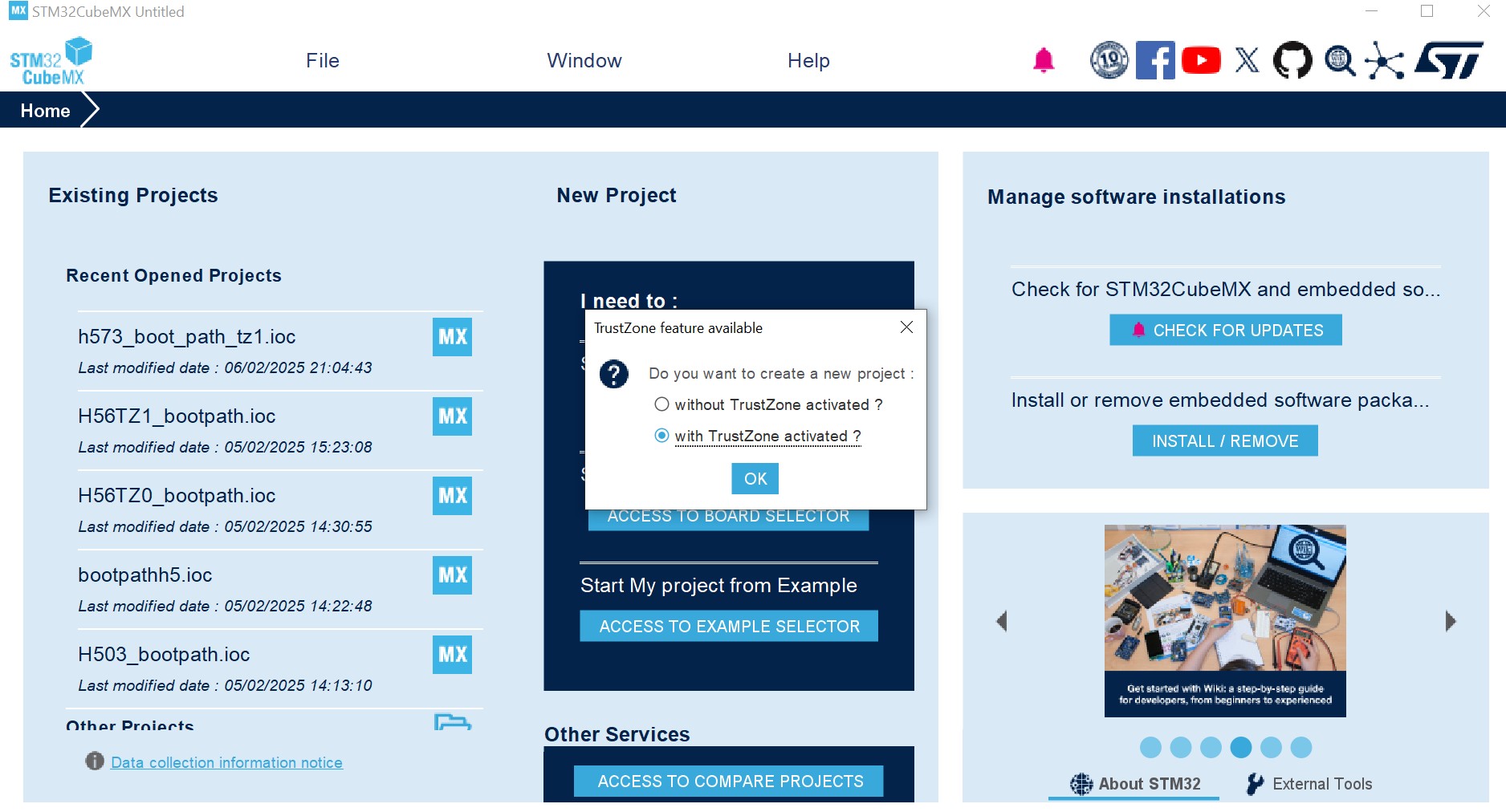This screenshot has height=812, width=1506.
Task: Click the ST community network icon
Action: coord(1385,60)
